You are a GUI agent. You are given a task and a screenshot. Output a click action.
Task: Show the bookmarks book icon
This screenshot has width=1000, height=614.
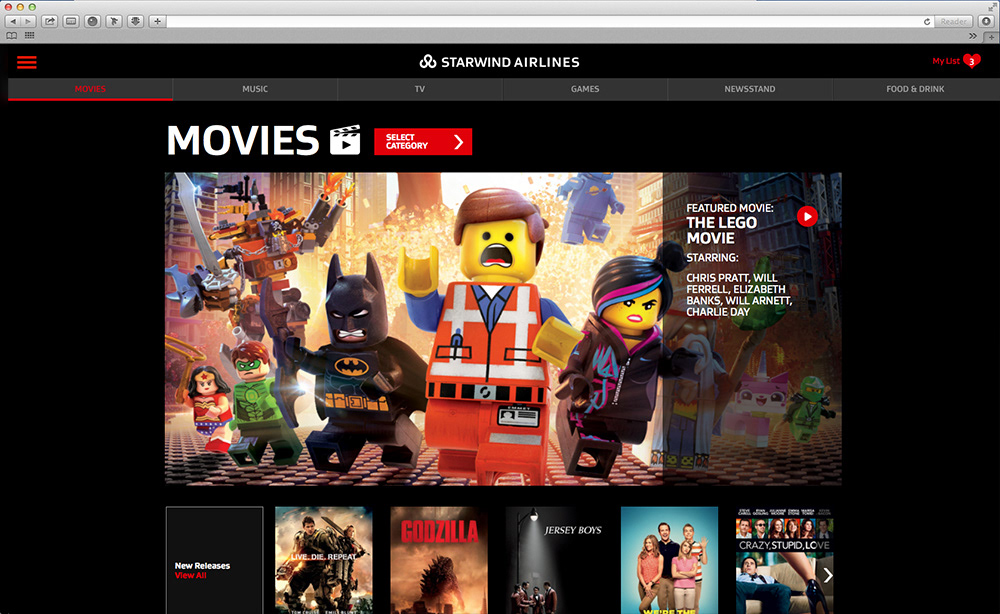11,36
